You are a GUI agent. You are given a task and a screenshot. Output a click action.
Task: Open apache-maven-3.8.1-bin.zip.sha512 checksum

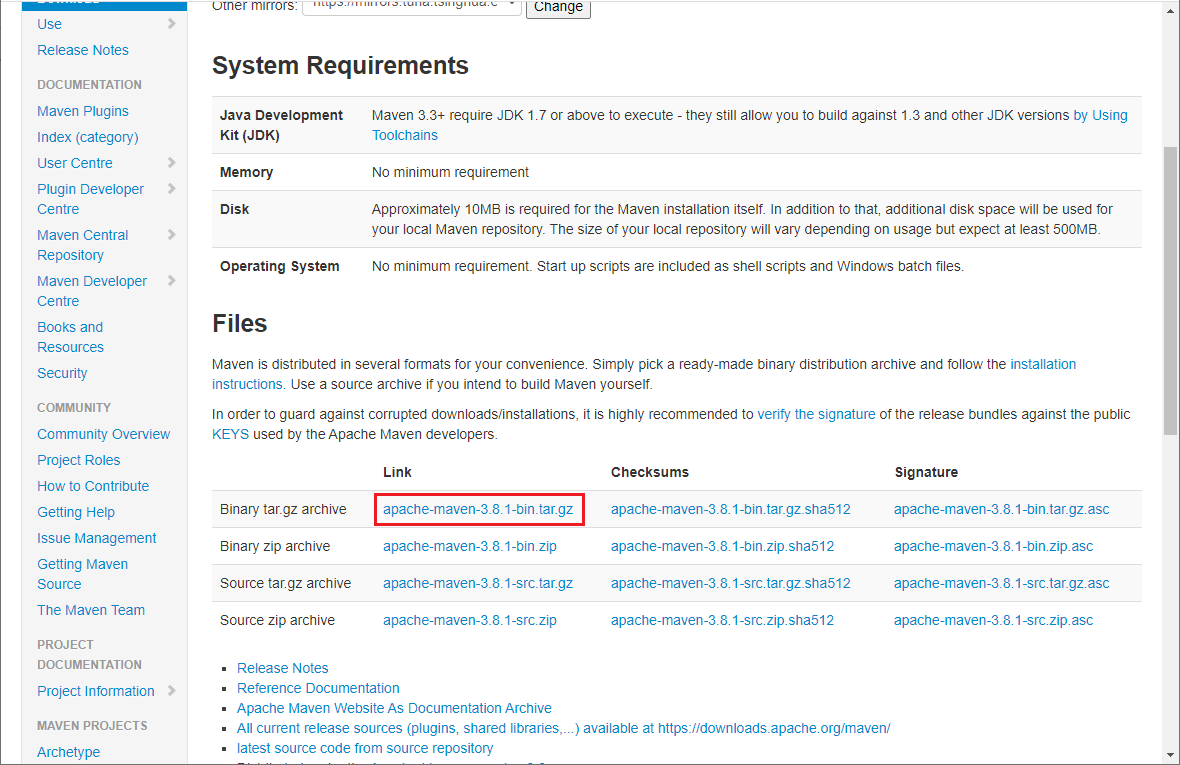tap(722, 546)
